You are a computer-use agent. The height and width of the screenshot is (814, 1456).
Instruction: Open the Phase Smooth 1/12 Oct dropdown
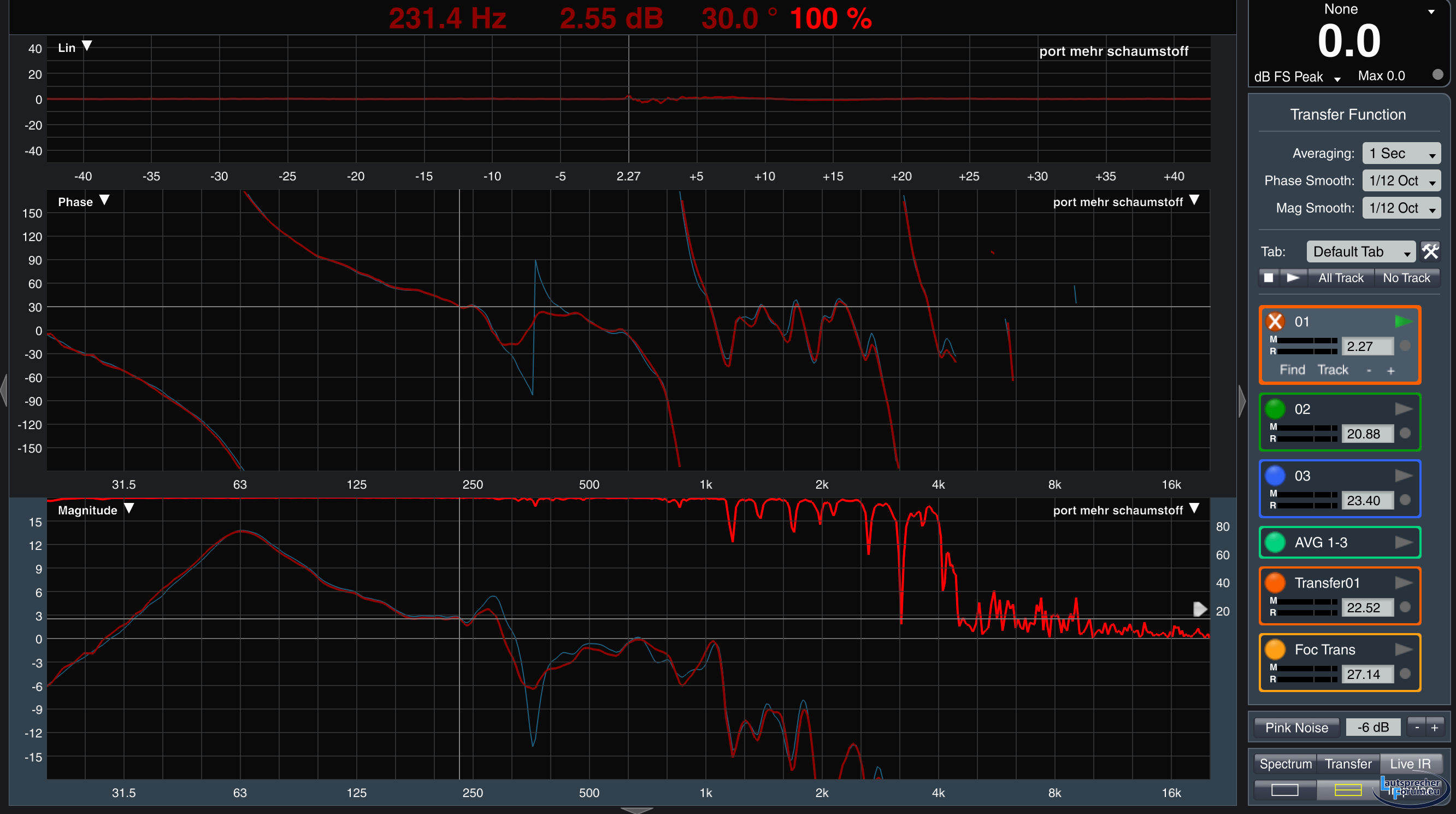[x=1401, y=180]
